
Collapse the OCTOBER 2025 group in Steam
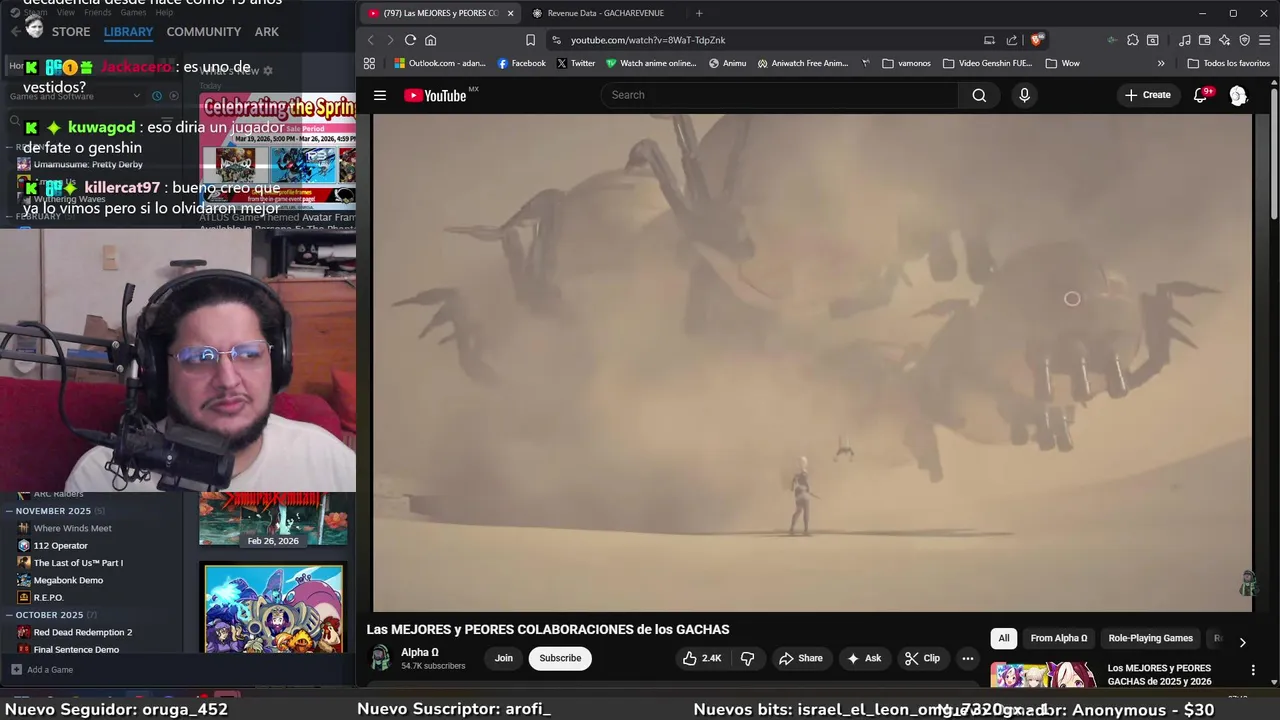(x=9, y=615)
